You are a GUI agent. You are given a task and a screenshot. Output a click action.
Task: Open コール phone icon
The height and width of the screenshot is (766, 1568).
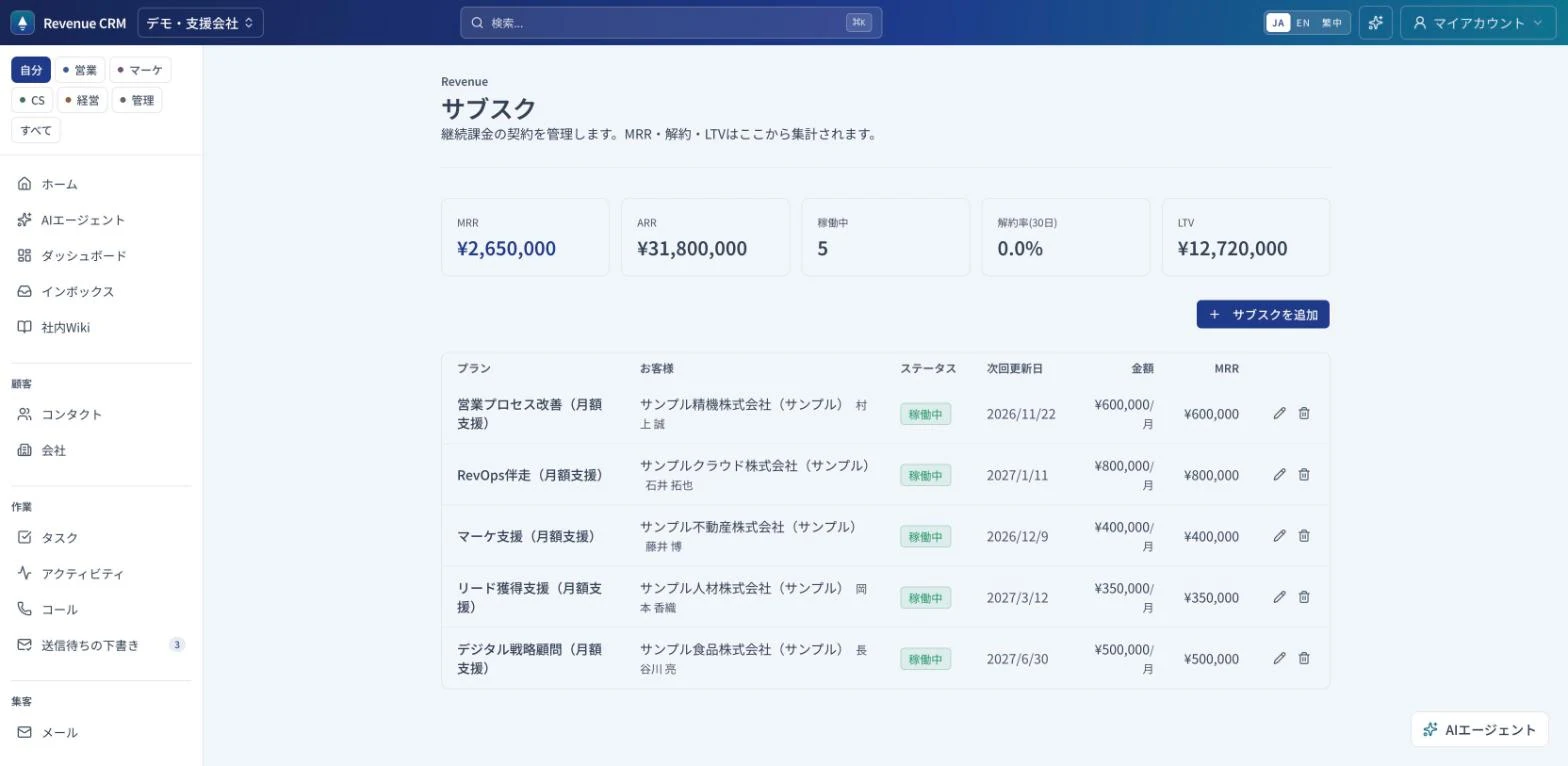[24, 609]
